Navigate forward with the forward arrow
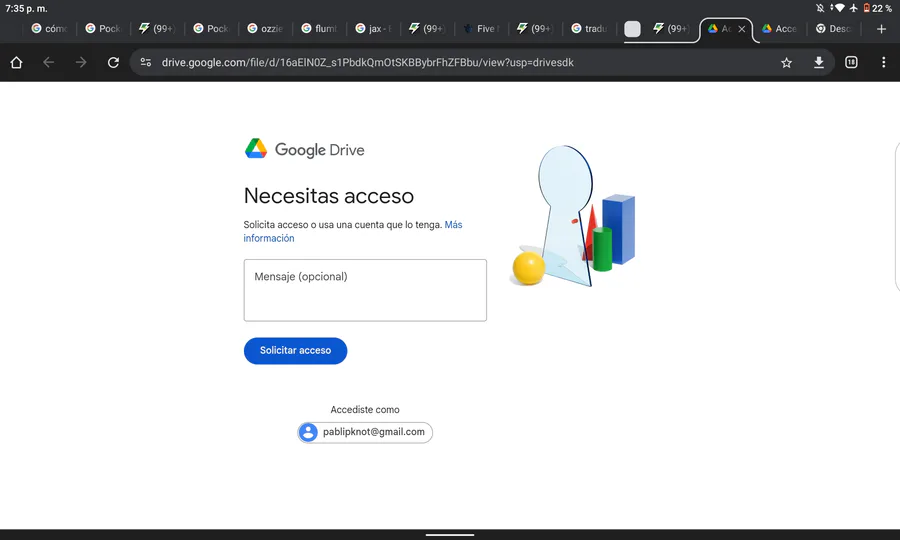 81,63
